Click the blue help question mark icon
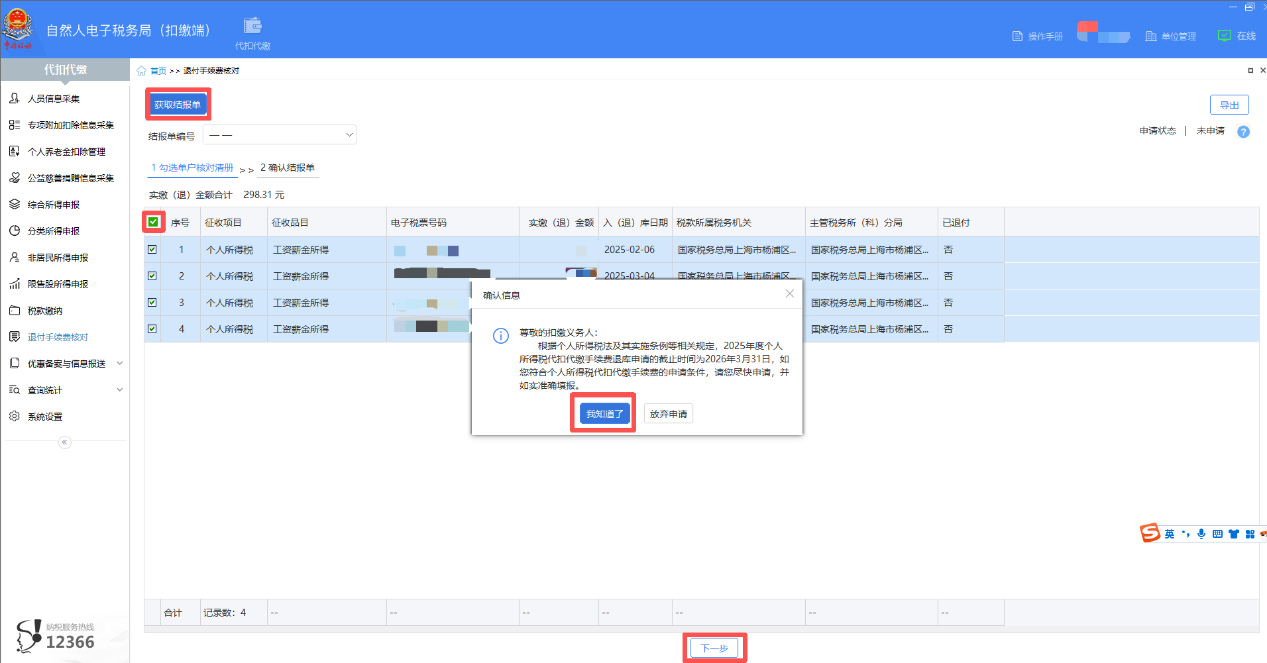Image resolution: width=1267 pixels, height=663 pixels. click(x=1243, y=131)
